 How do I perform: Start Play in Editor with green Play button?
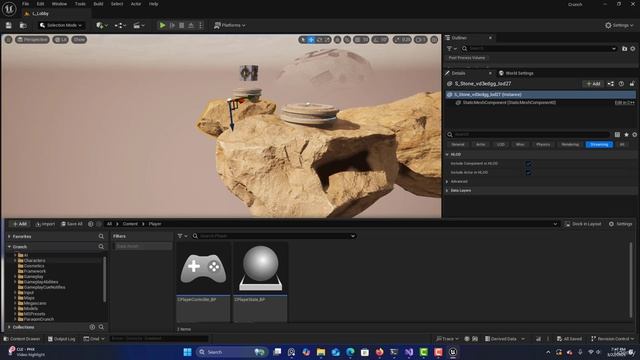162,25
